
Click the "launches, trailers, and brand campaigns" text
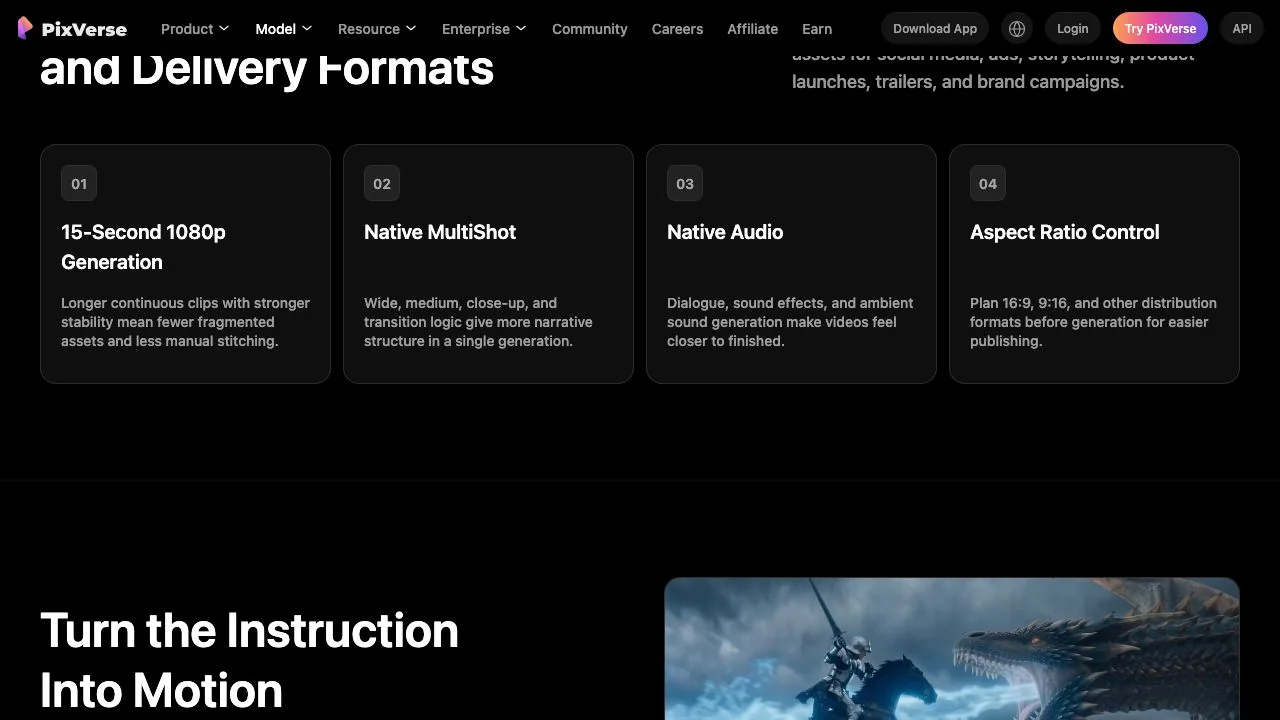point(958,82)
